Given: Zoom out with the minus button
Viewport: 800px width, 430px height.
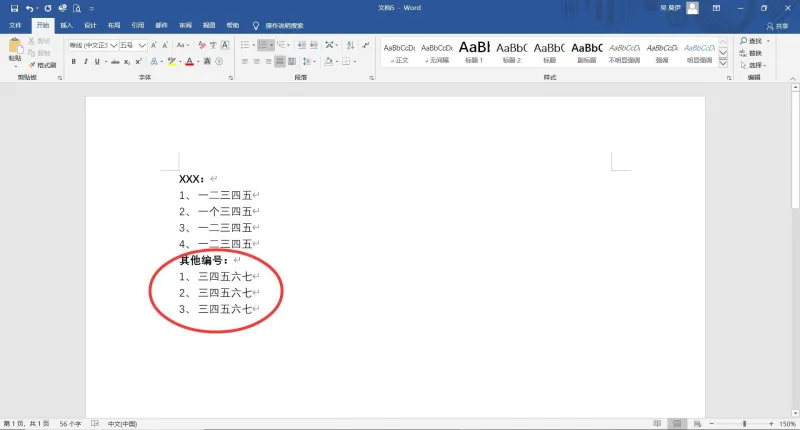Looking at the screenshot, I should (x=712, y=423).
